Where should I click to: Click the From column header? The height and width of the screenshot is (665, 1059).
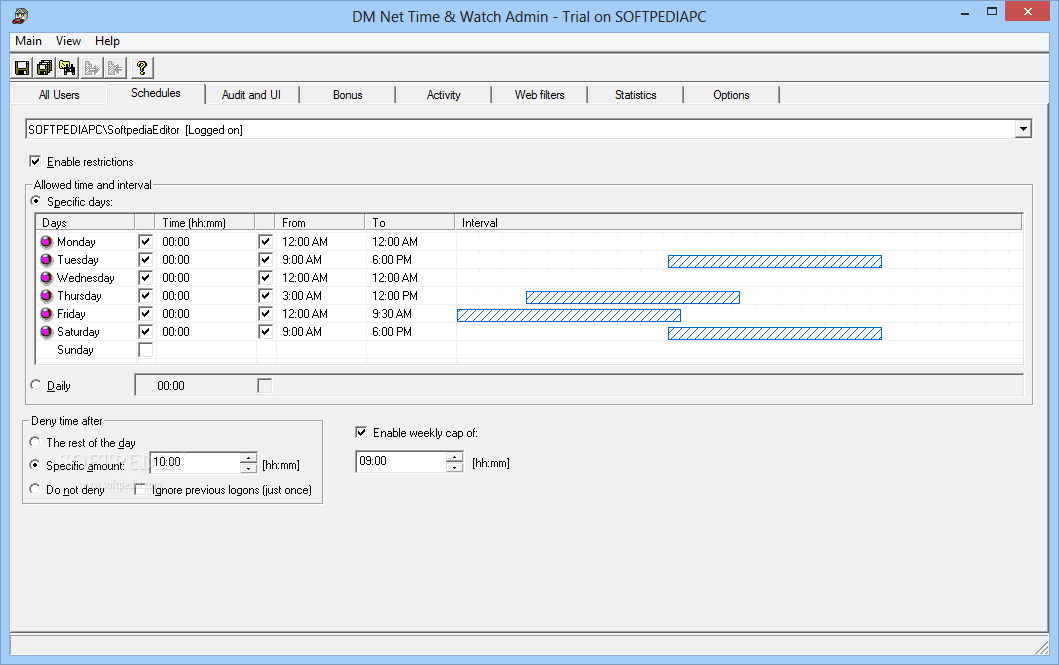(320, 222)
